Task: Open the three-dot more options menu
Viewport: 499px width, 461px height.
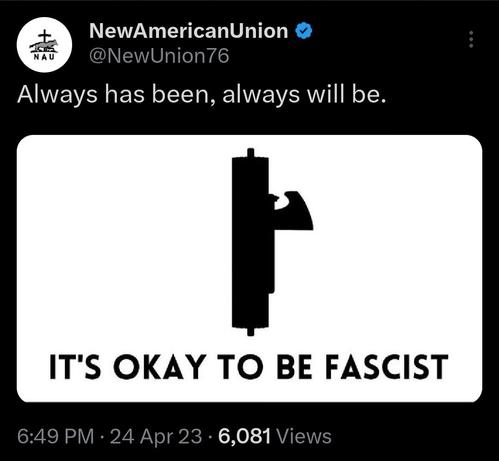Action: 471,40
